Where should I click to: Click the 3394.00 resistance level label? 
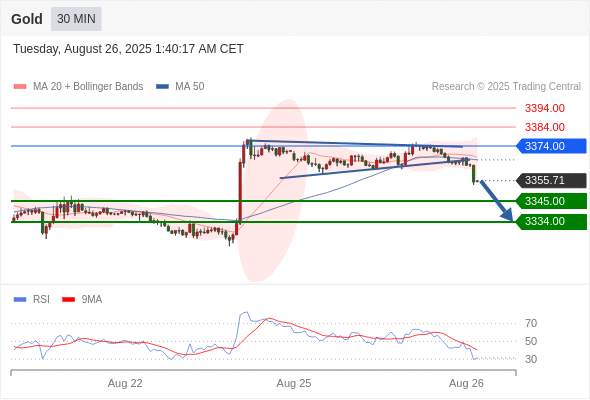[544, 108]
